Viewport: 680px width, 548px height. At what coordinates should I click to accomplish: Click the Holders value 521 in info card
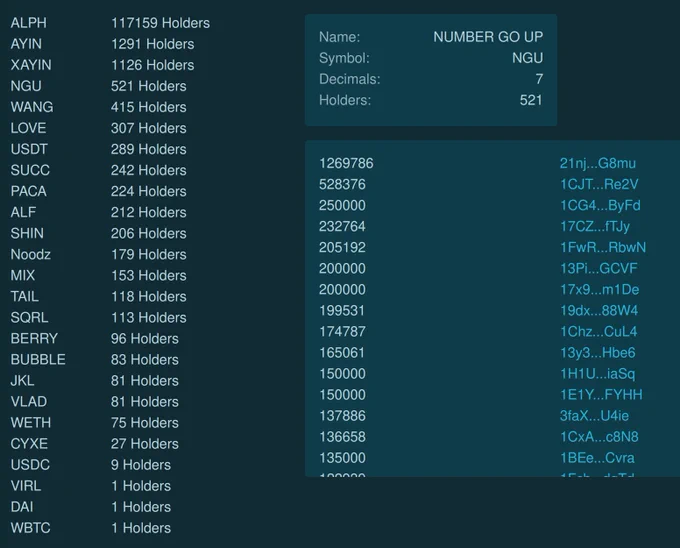[531, 100]
